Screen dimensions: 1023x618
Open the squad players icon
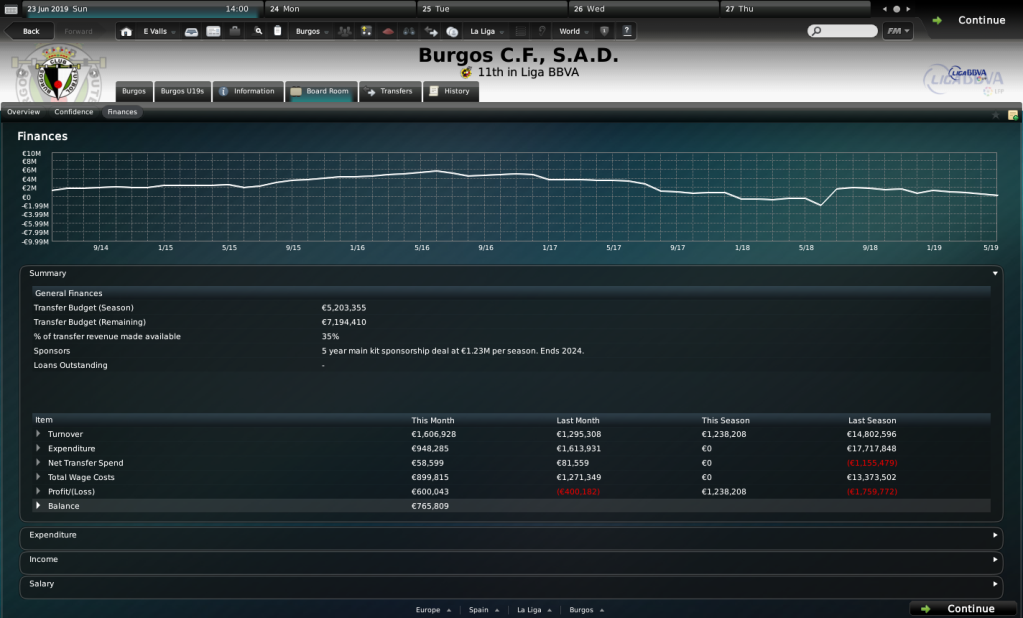[x=344, y=31]
